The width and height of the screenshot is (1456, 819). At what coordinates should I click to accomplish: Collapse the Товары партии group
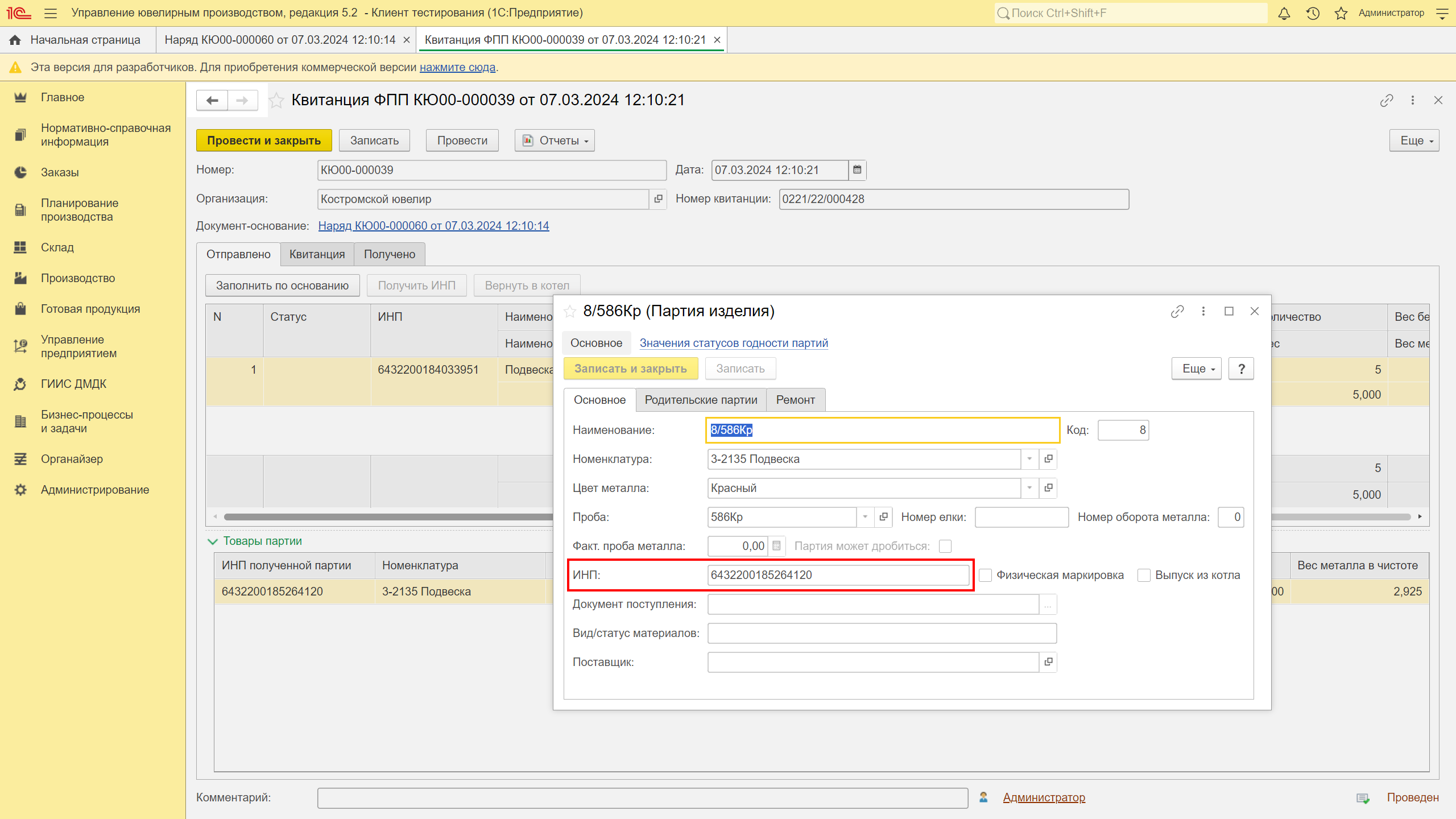click(213, 541)
